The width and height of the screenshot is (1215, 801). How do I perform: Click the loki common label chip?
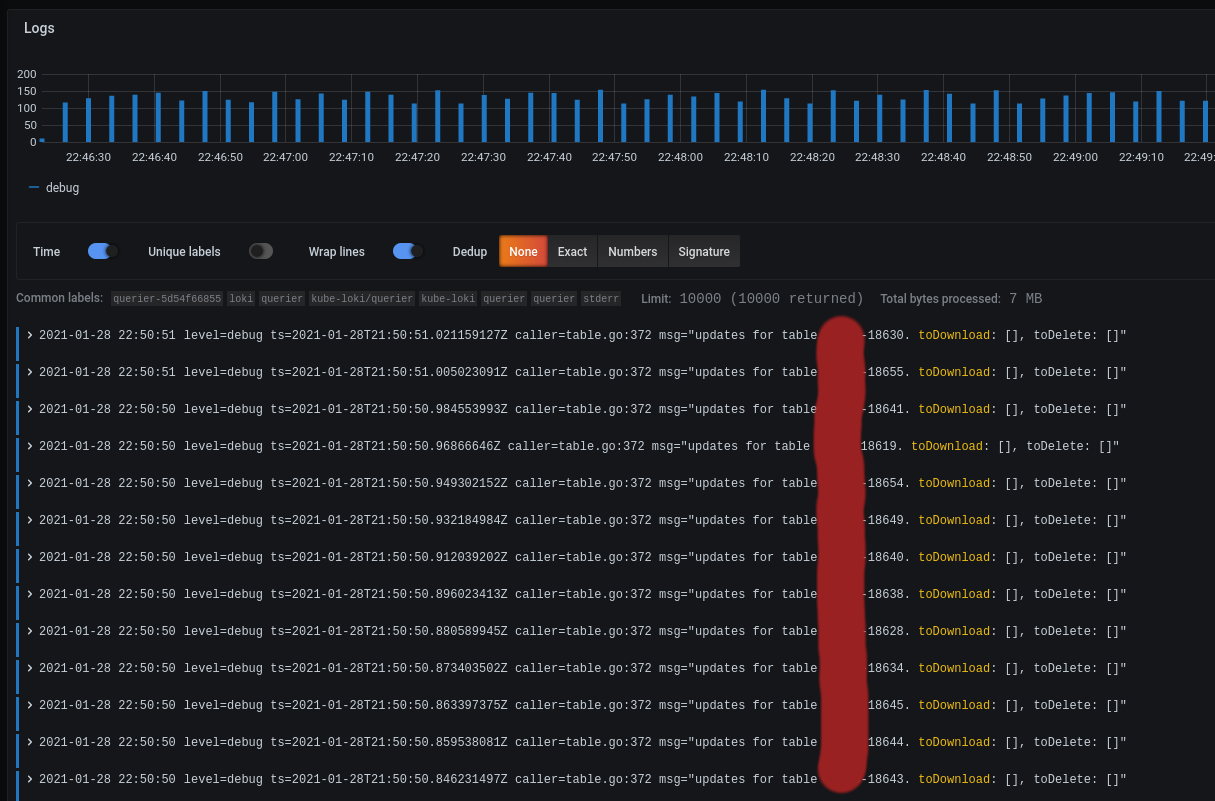pos(240,298)
